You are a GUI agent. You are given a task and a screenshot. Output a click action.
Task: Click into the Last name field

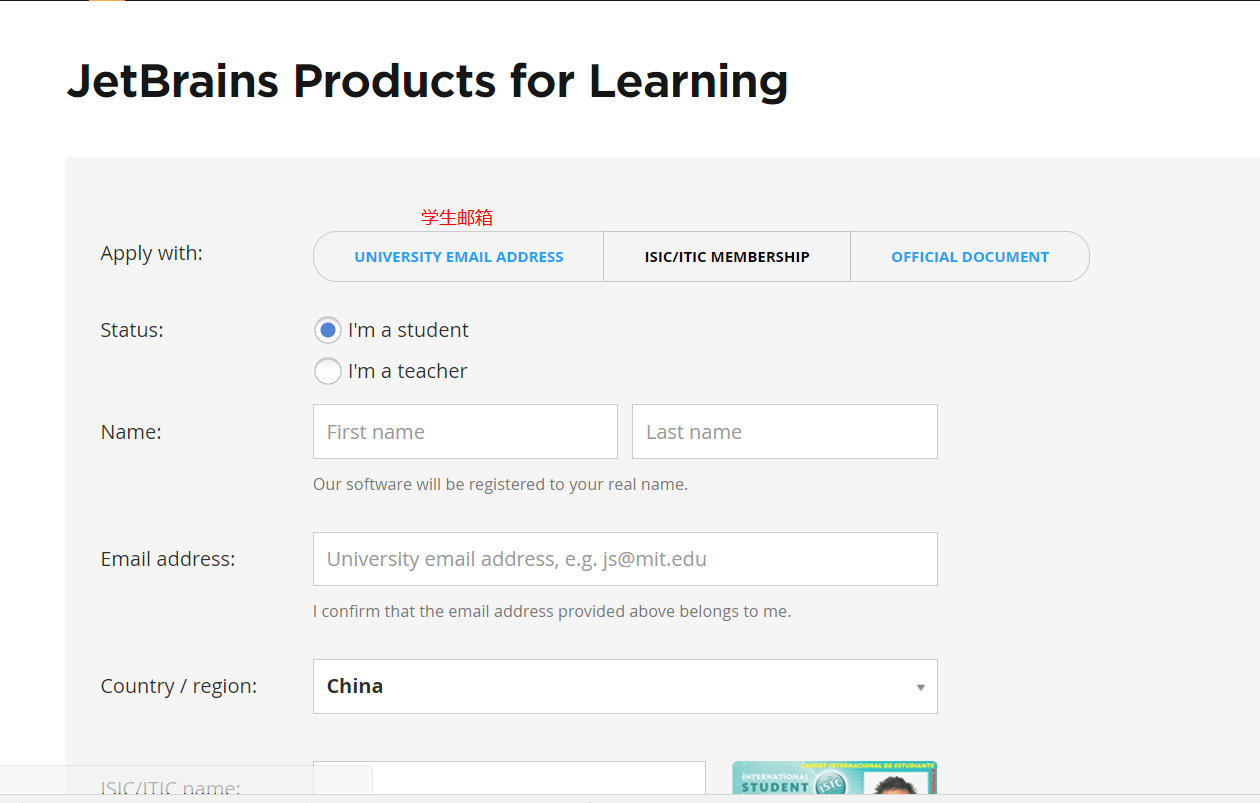[x=785, y=432]
